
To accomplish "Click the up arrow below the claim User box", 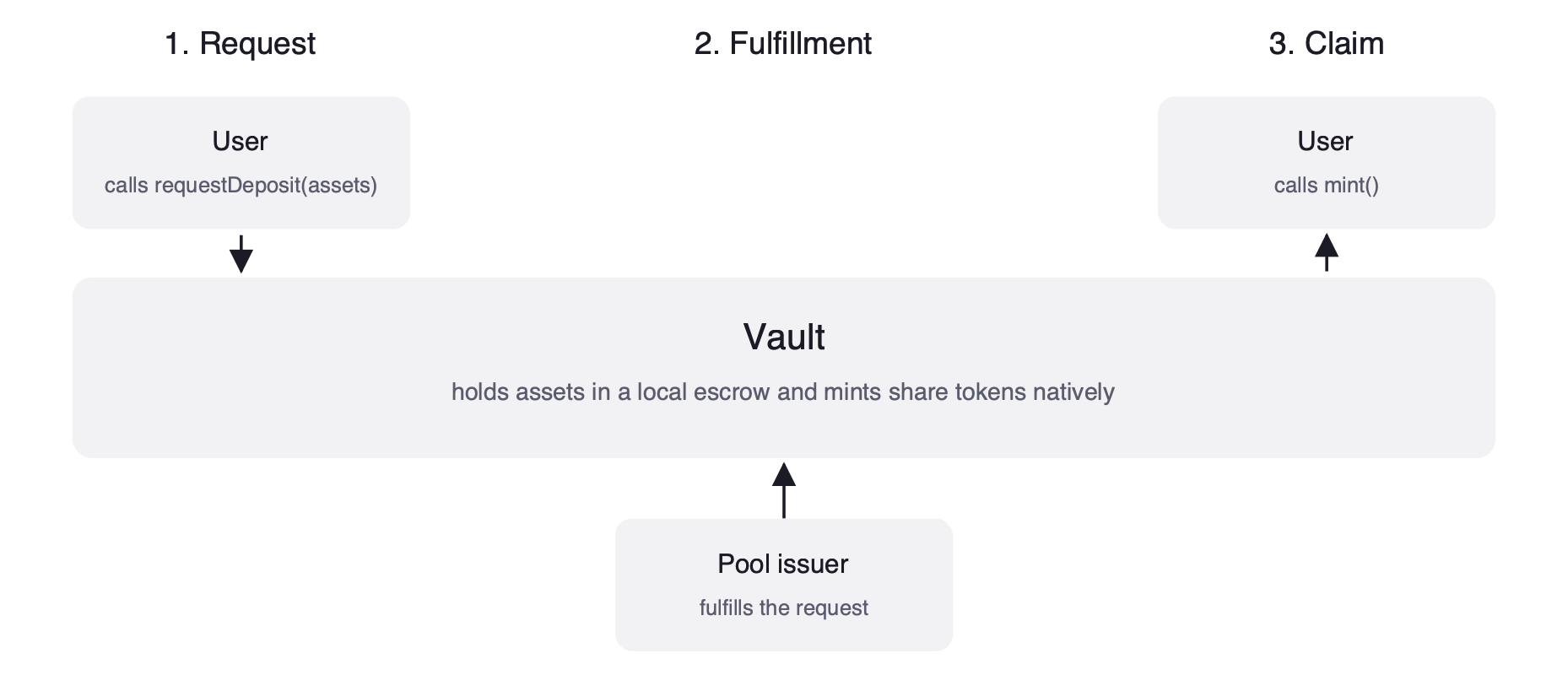I will (1327, 252).
